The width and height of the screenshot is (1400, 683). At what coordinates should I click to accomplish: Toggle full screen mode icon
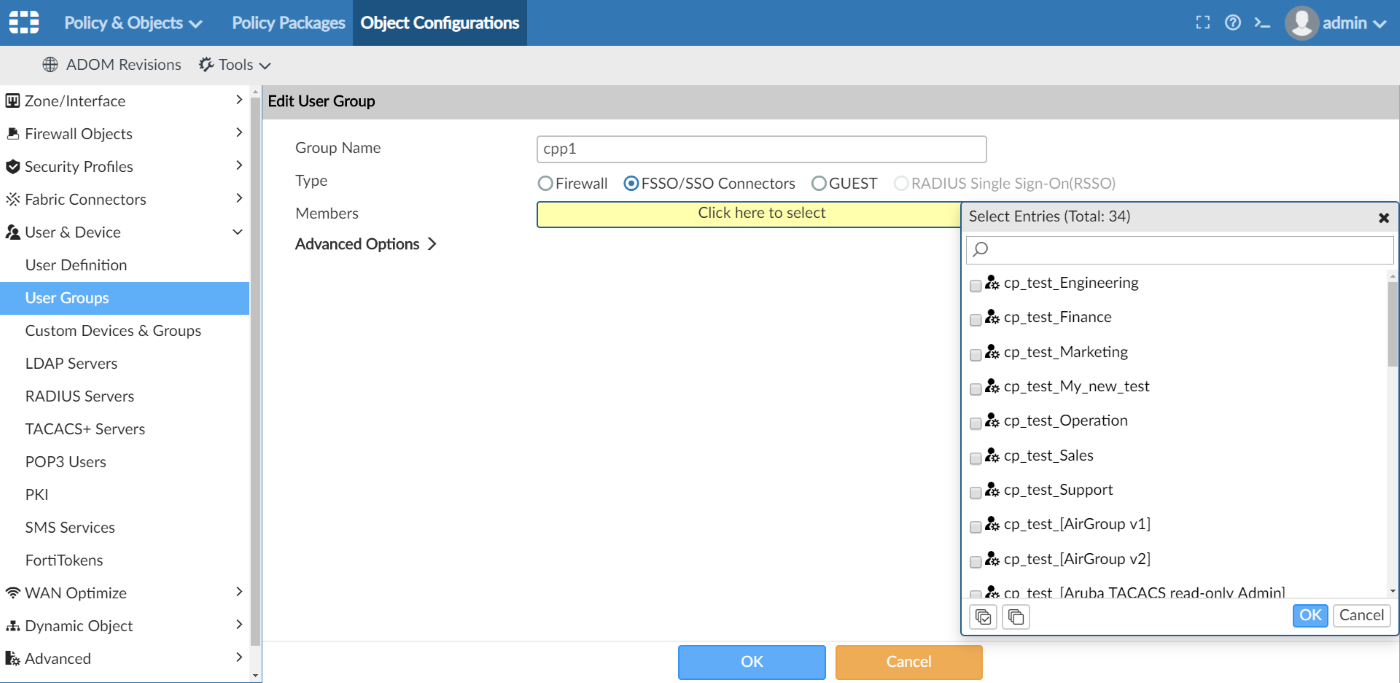(x=1203, y=23)
